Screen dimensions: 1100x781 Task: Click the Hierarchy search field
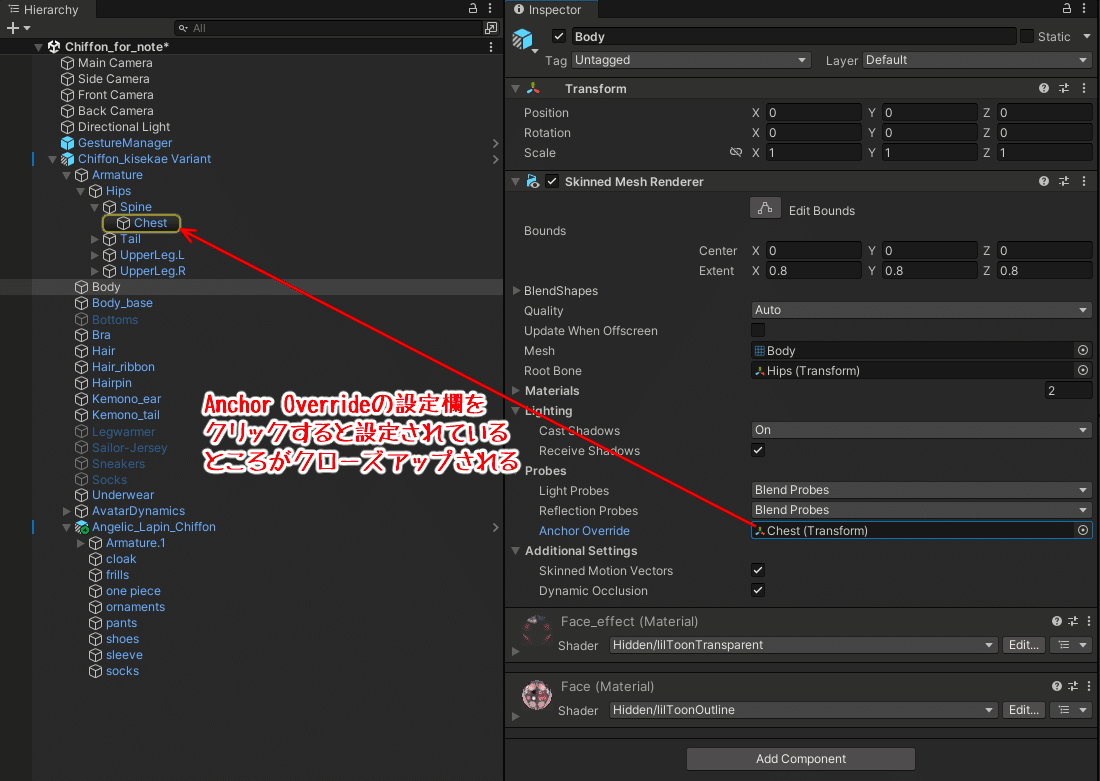(x=328, y=28)
